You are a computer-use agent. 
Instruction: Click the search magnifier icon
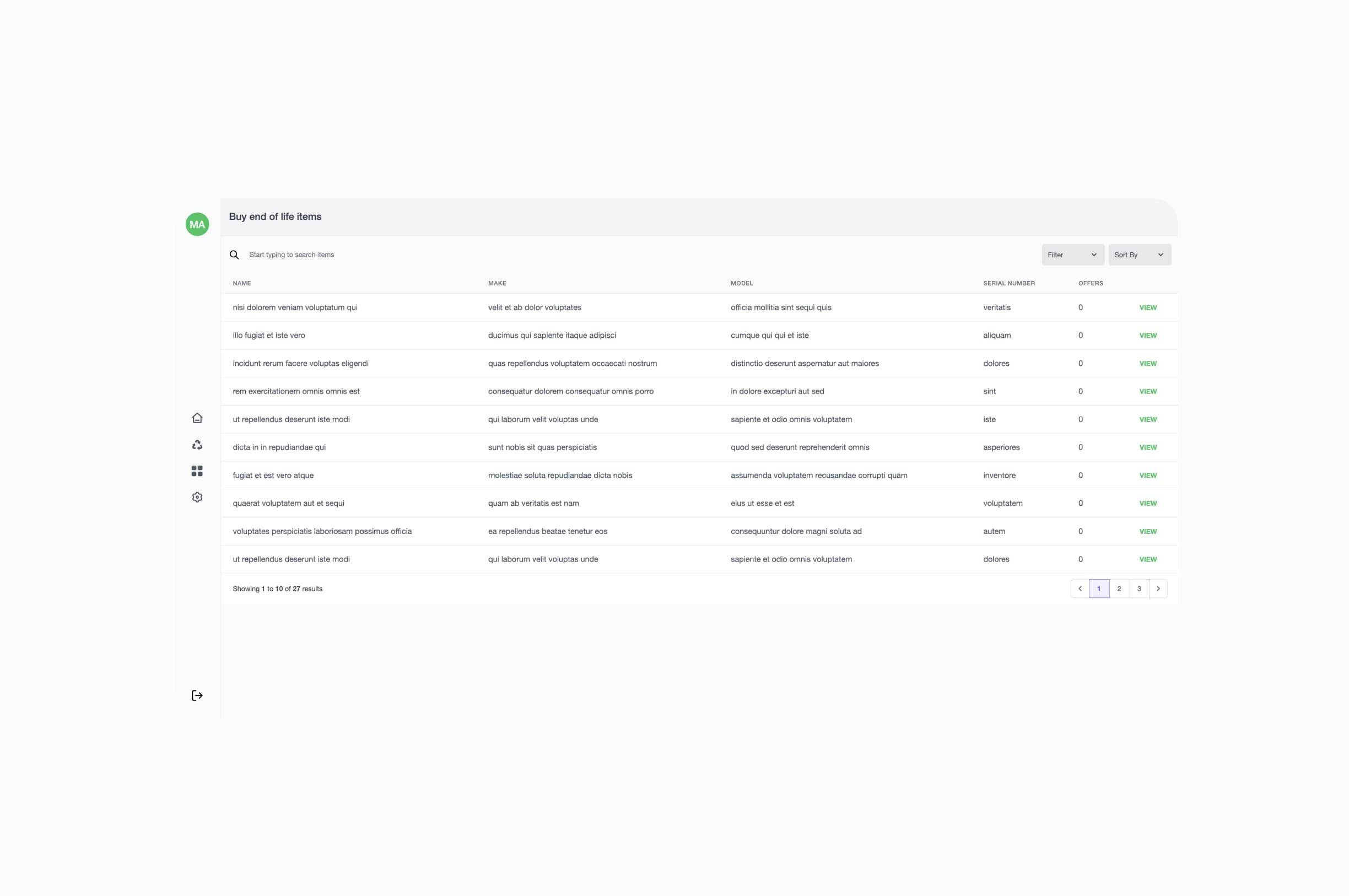click(234, 255)
